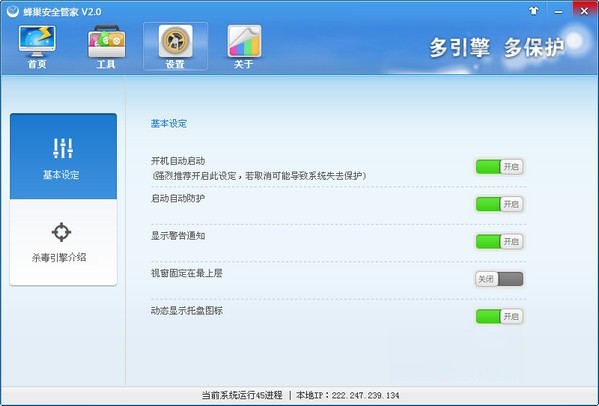The height and width of the screenshot is (406, 599).
Task: Click the 当前系统运行45进程 status text
Action: 242,395
